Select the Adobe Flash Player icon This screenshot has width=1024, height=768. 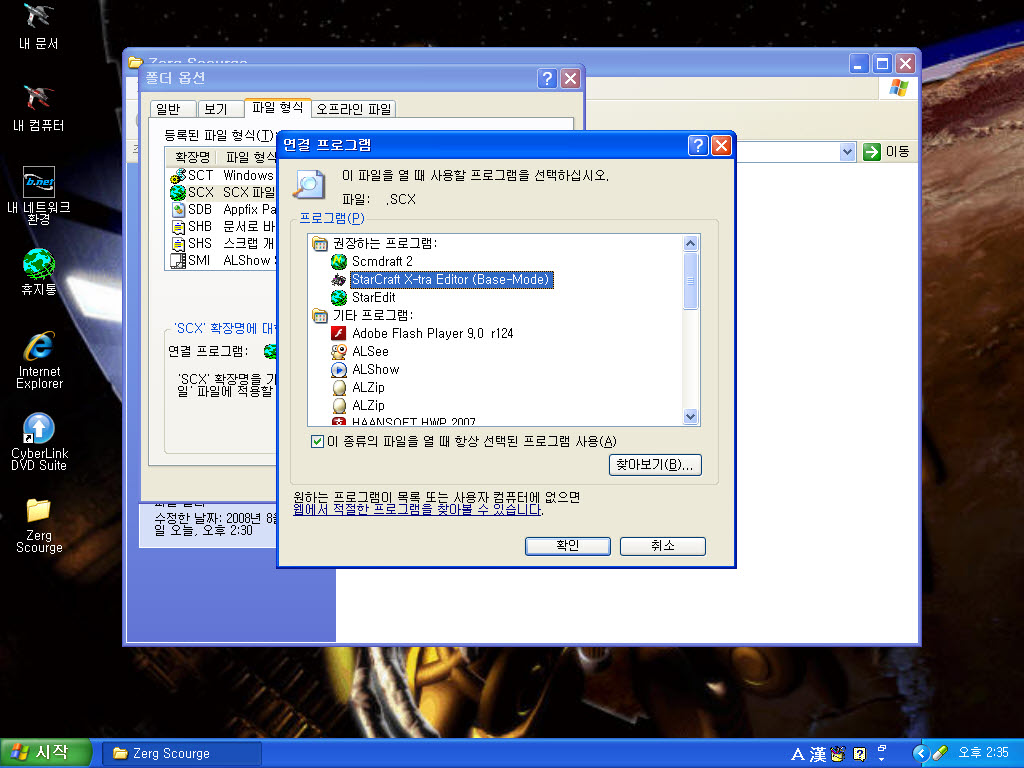(x=338, y=333)
